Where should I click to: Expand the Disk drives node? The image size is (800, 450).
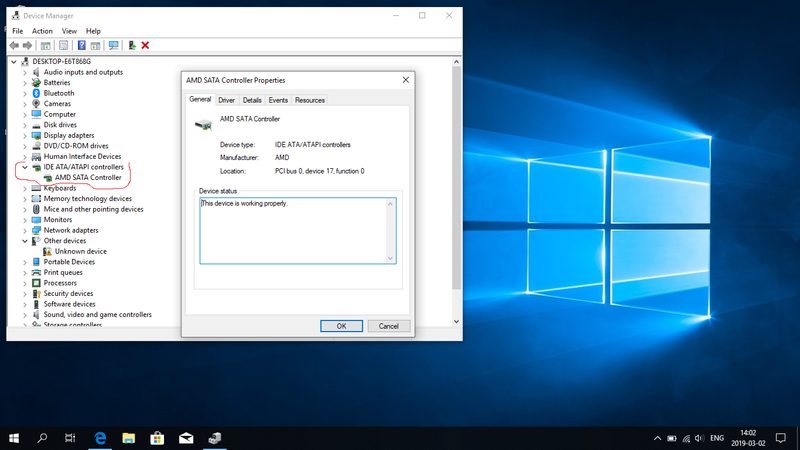pos(24,124)
